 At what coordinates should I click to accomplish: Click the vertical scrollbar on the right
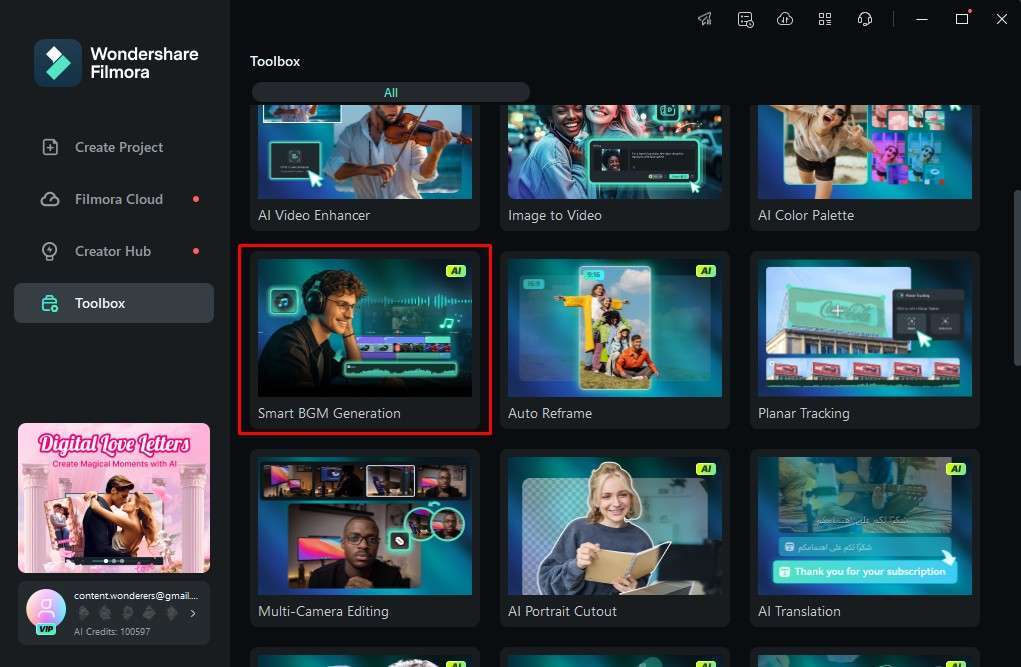[x=1016, y=278]
